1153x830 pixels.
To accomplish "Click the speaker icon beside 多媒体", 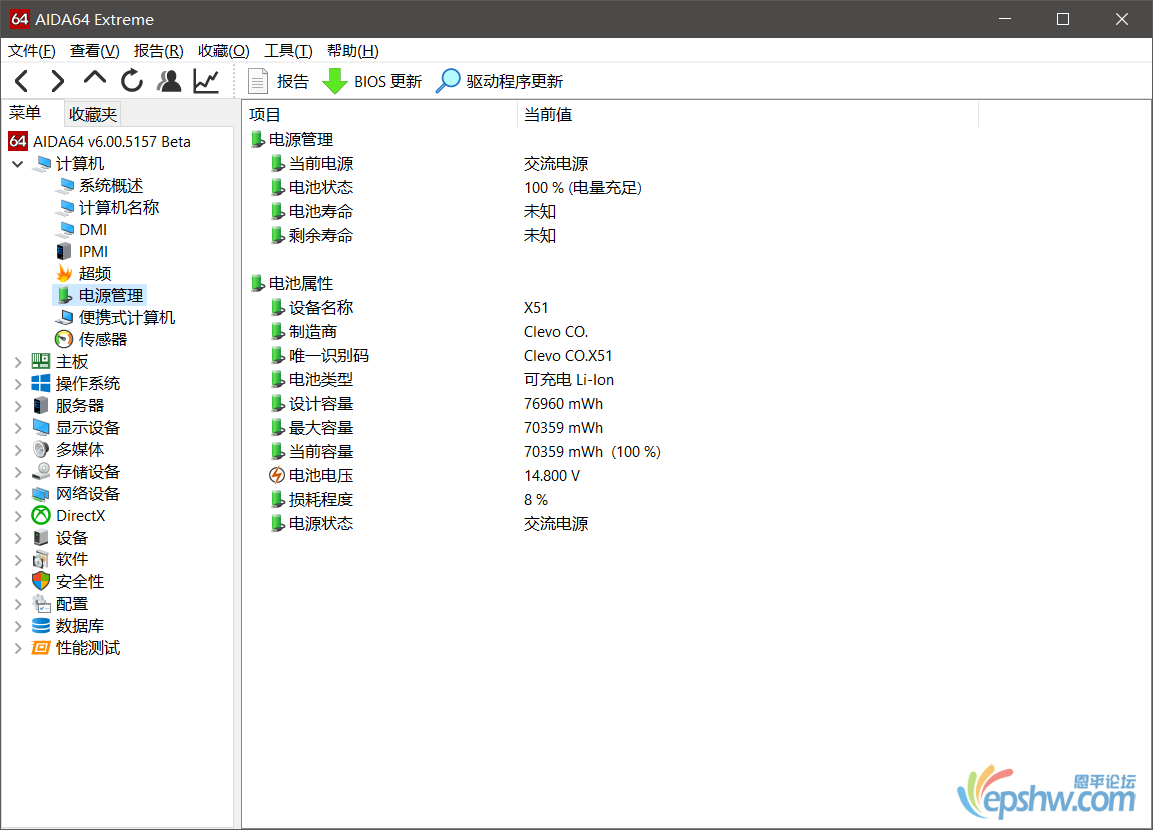I will [41, 449].
